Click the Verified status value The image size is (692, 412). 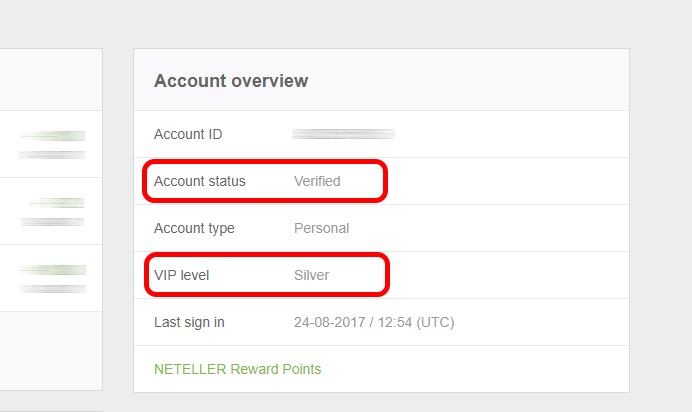(317, 181)
